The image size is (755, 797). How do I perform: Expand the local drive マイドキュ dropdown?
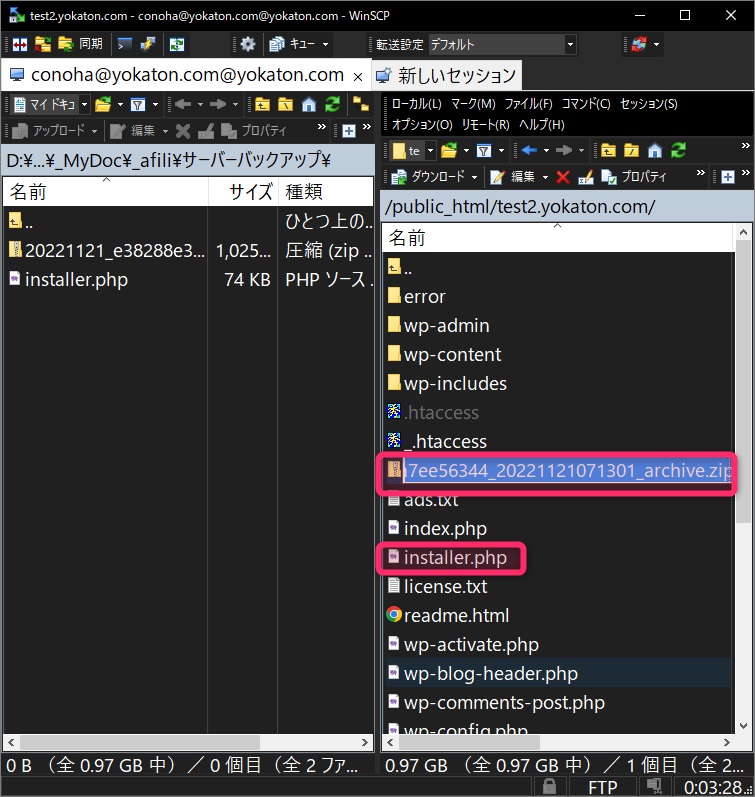coord(84,104)
